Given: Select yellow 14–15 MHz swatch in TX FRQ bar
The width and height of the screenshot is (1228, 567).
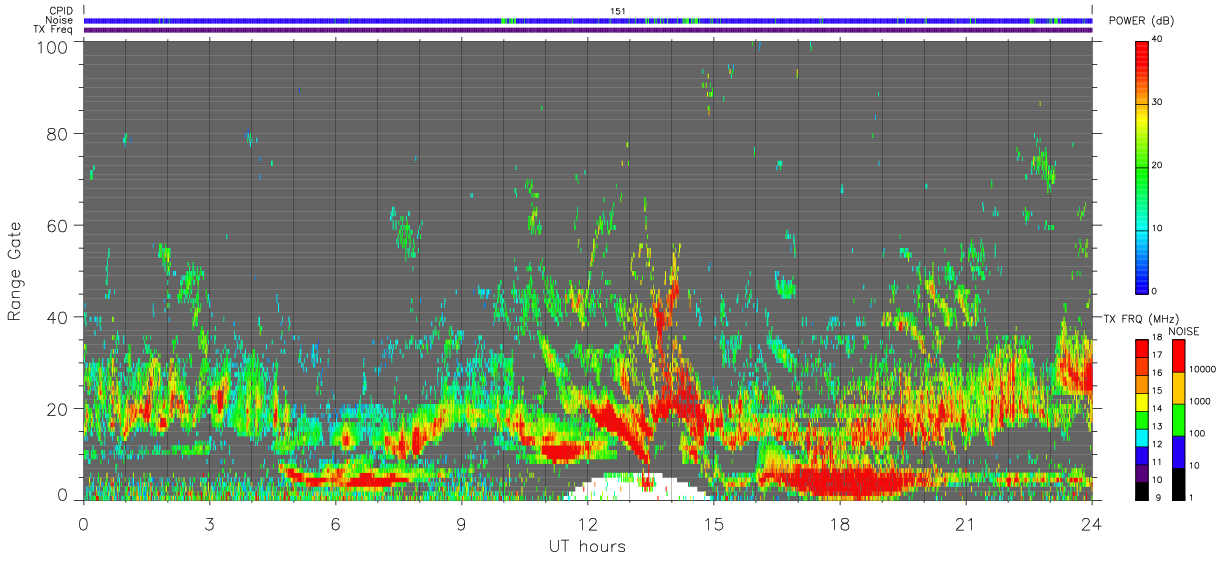Looking at the screenshot, I should coord(1142,401).
